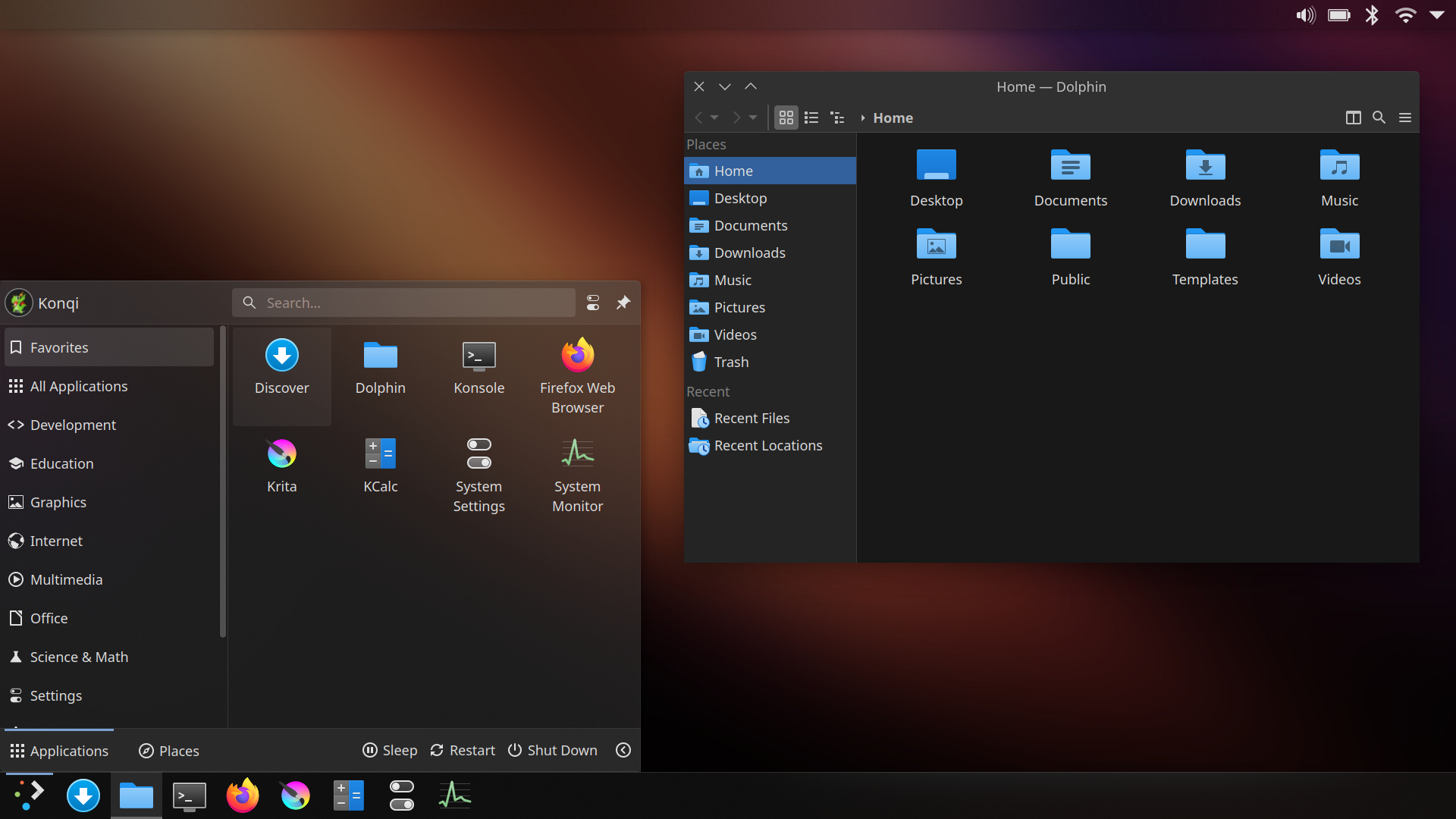The height and width of the screenshot is (819, 1456).
Task: Open the Graphics category in the launcher
Action: click(109, 502)
